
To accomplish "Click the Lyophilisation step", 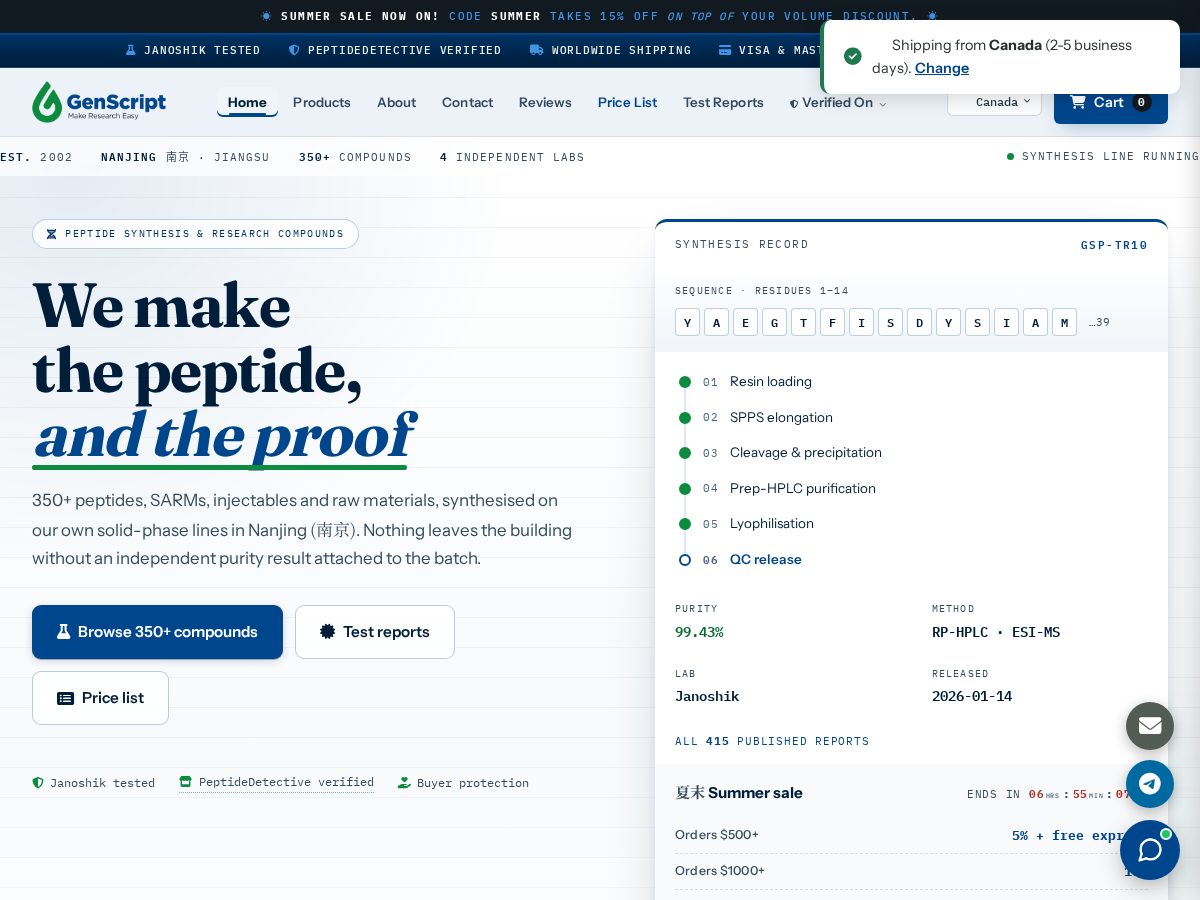I will (772, 524).
